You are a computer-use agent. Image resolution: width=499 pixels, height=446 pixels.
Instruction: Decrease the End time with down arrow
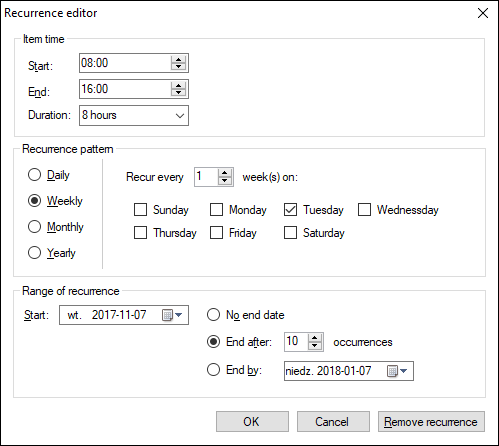click(178, 92)
